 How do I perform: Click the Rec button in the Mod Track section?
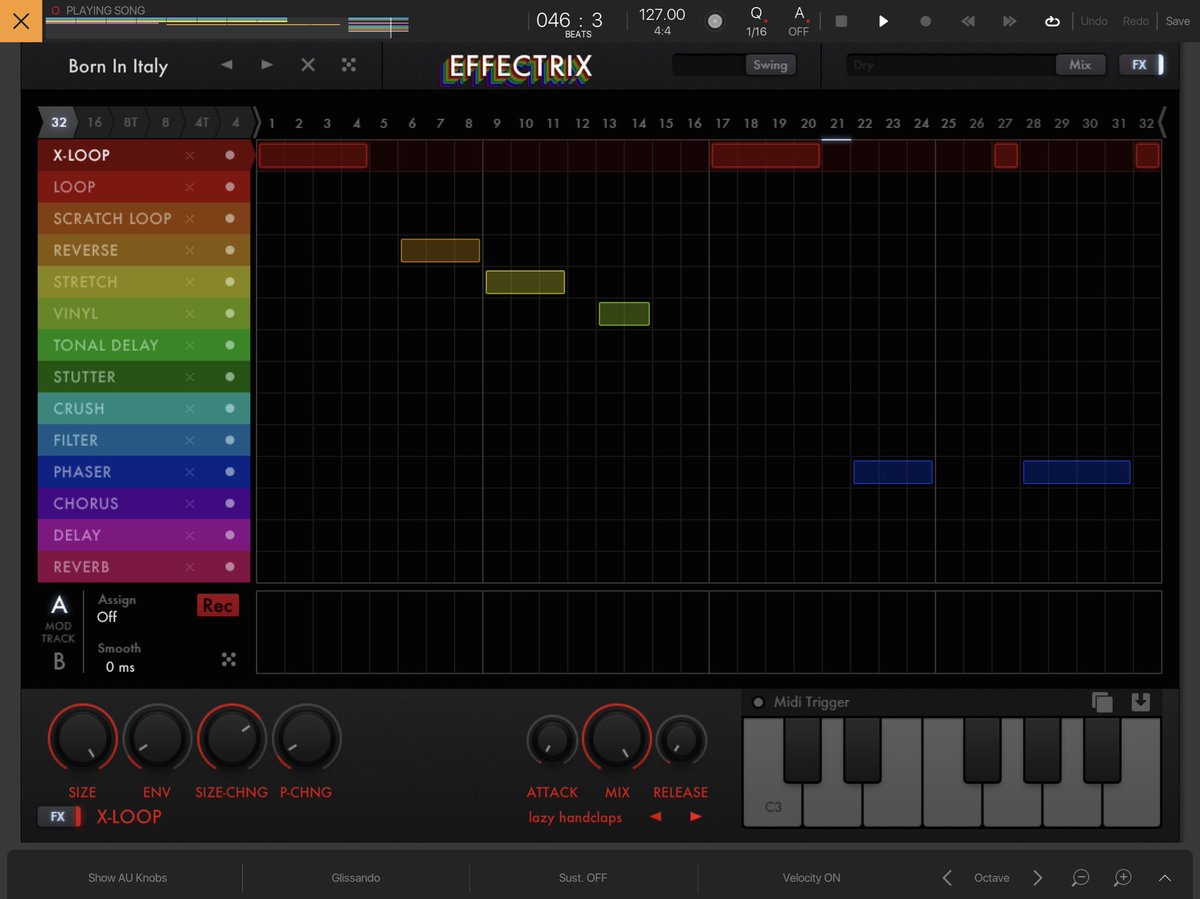coord(217,605)
